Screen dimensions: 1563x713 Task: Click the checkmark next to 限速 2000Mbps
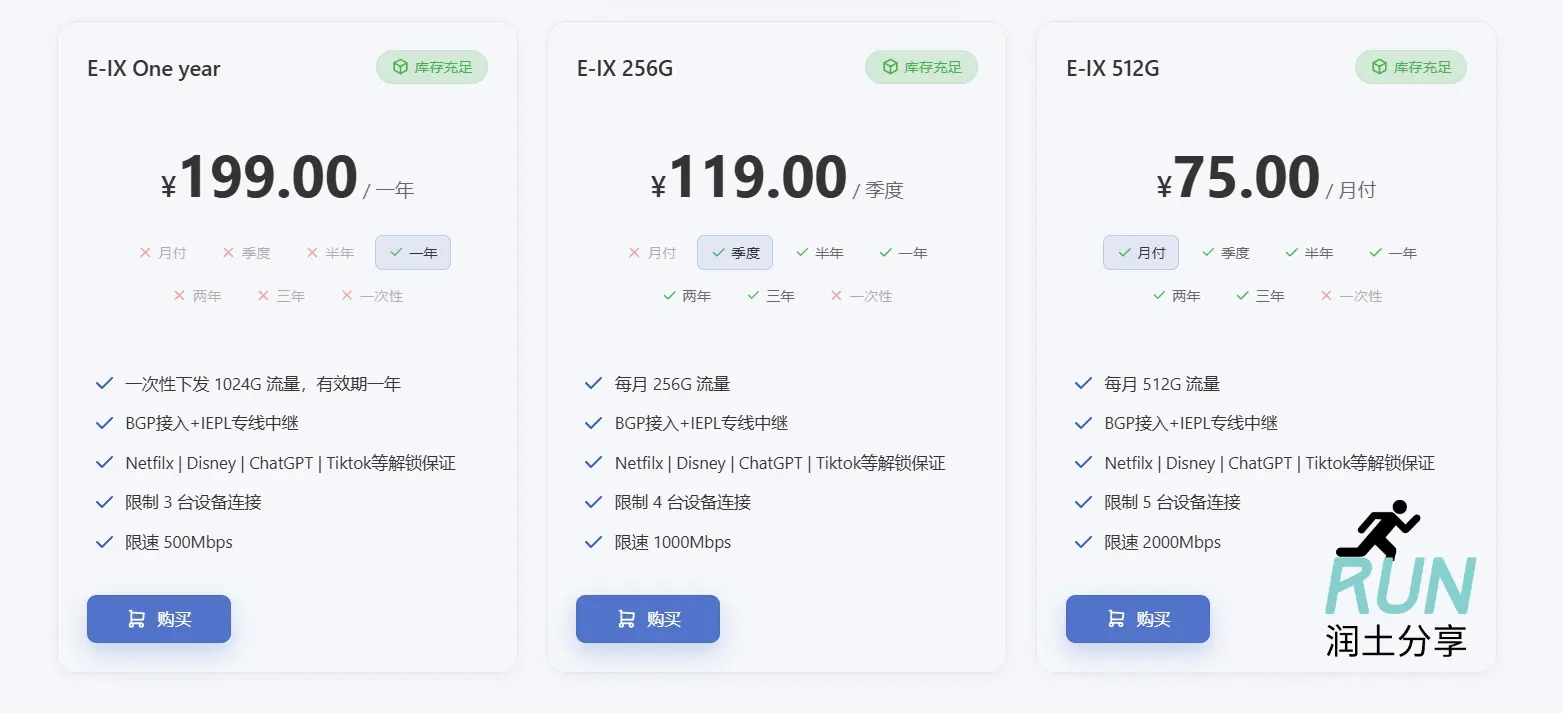[x=1082, y=542]
